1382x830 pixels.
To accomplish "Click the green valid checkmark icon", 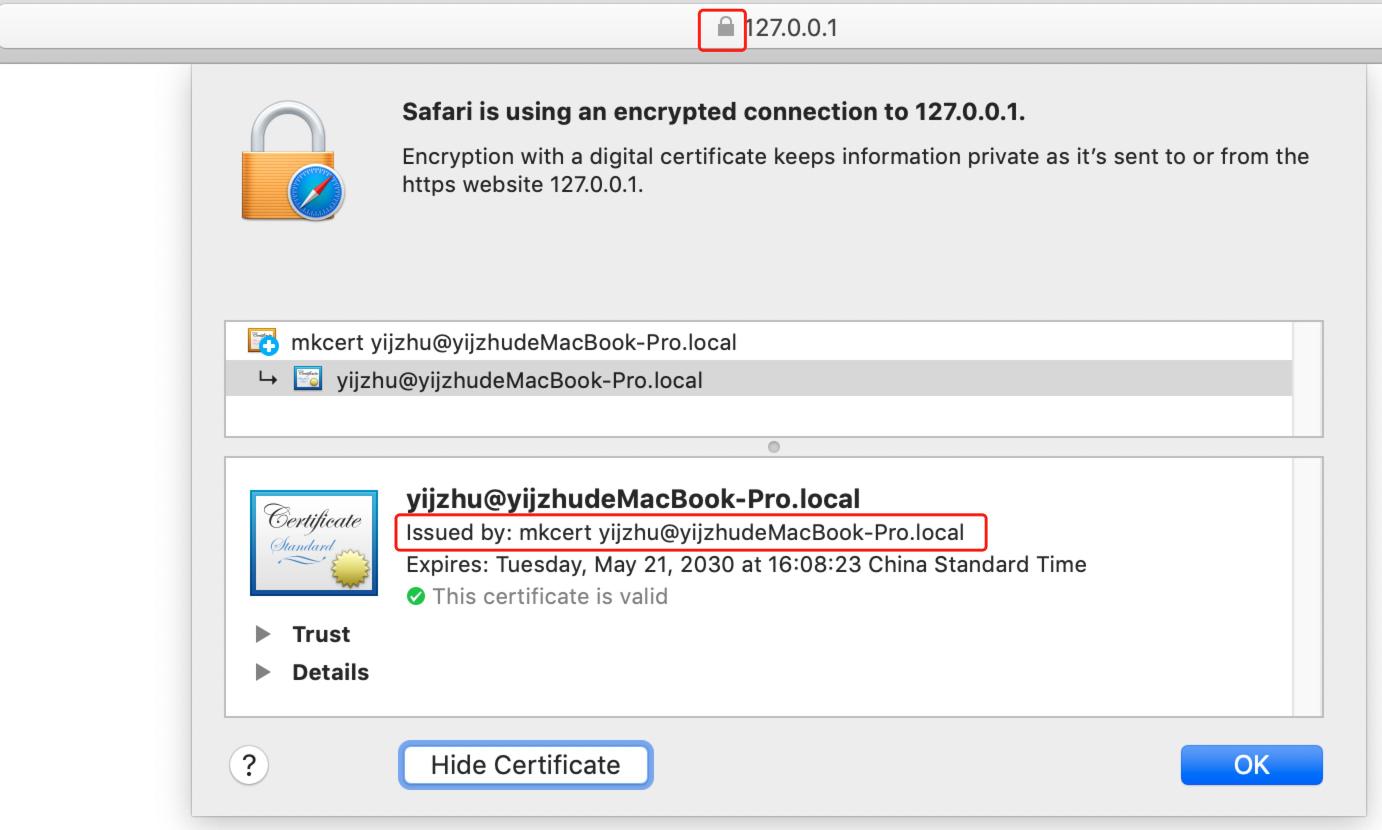I will [x=414, y=597].
